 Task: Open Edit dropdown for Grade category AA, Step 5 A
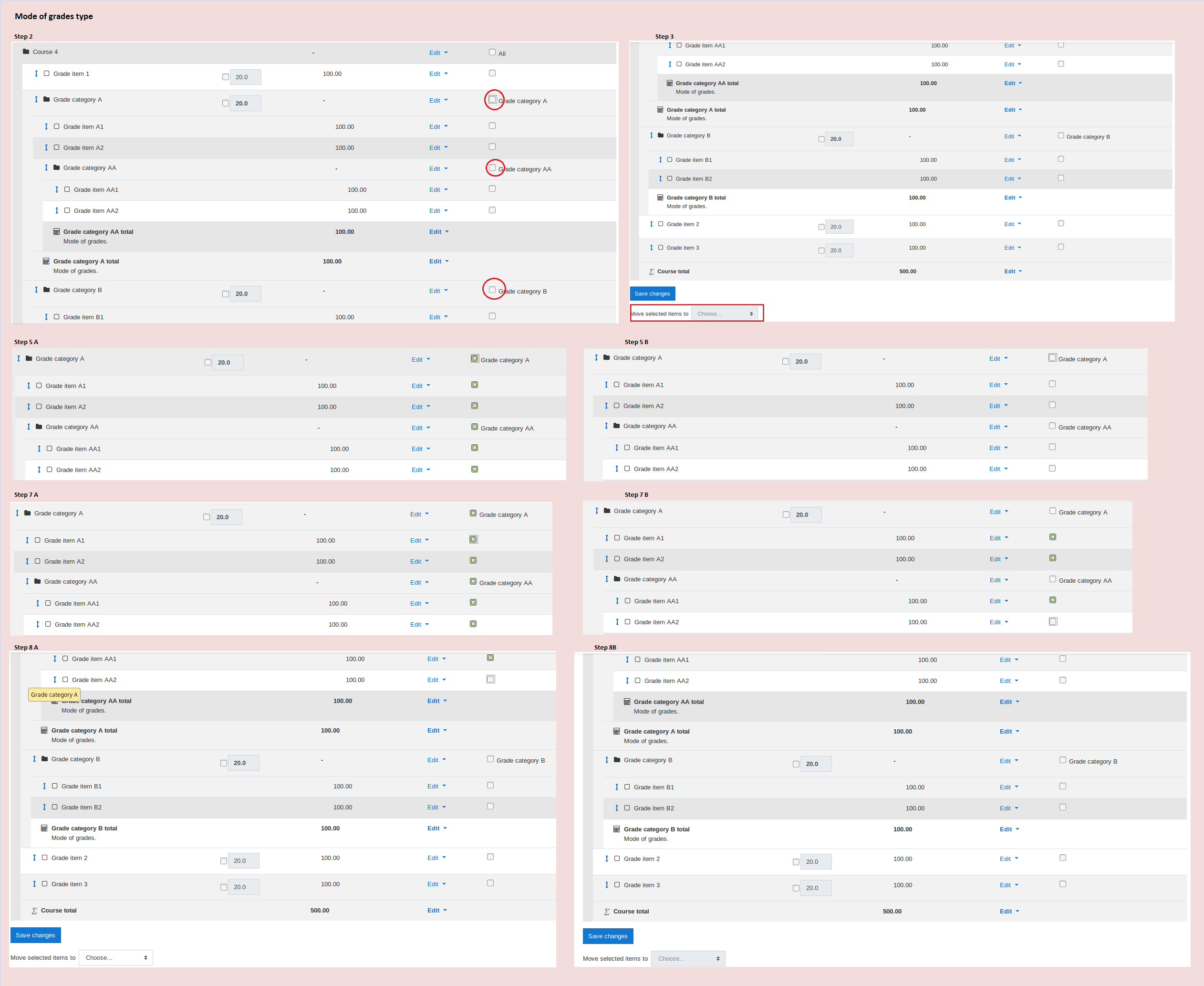click(421, 428)
